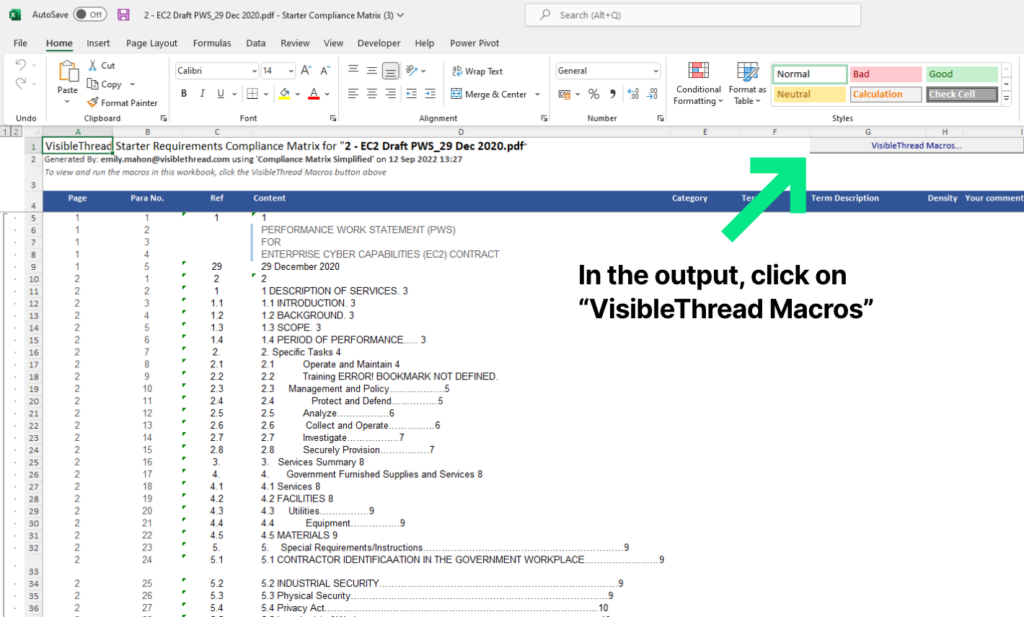Apply the red font color
This screenshot has height=617, width=1024.
click(x=313, y=94)
